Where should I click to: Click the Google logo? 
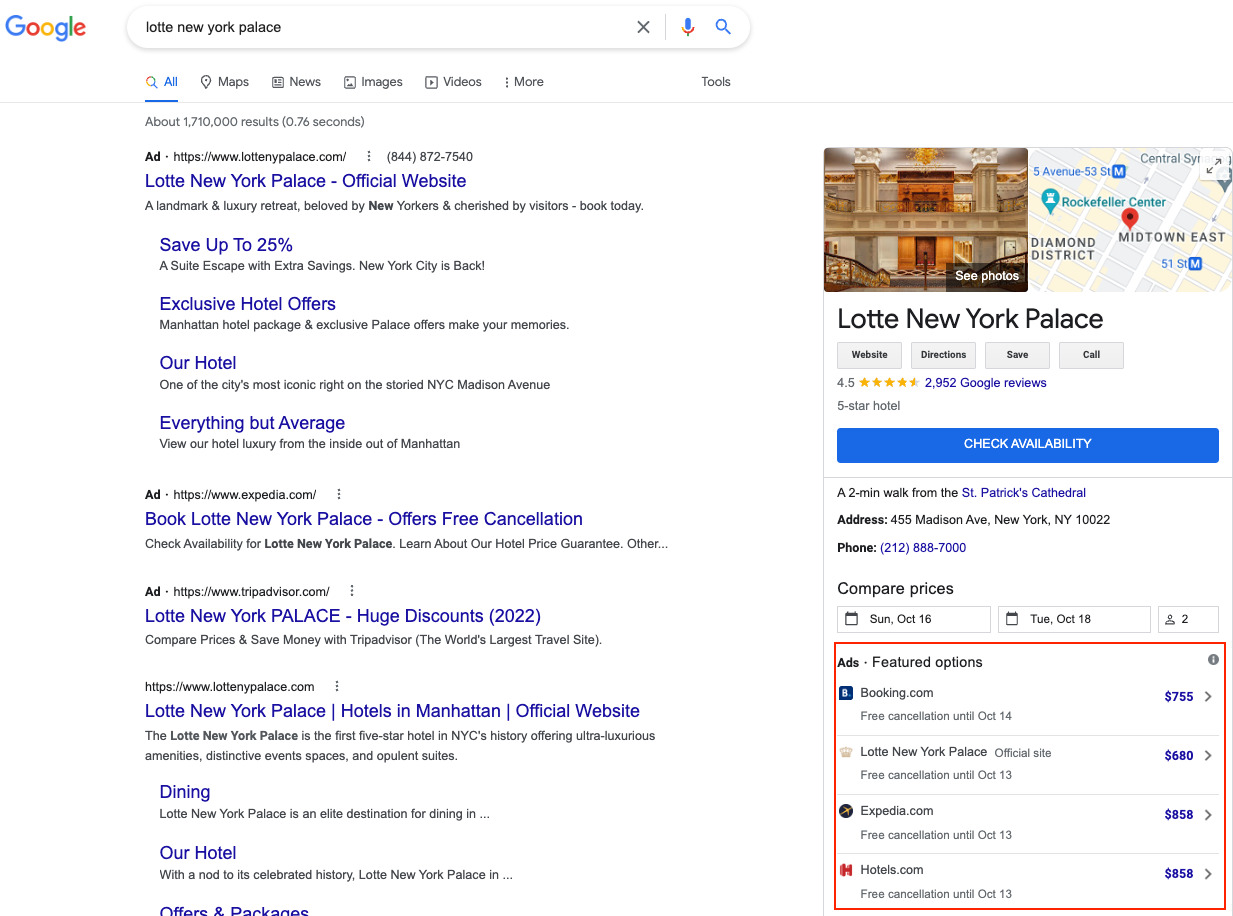46,28
